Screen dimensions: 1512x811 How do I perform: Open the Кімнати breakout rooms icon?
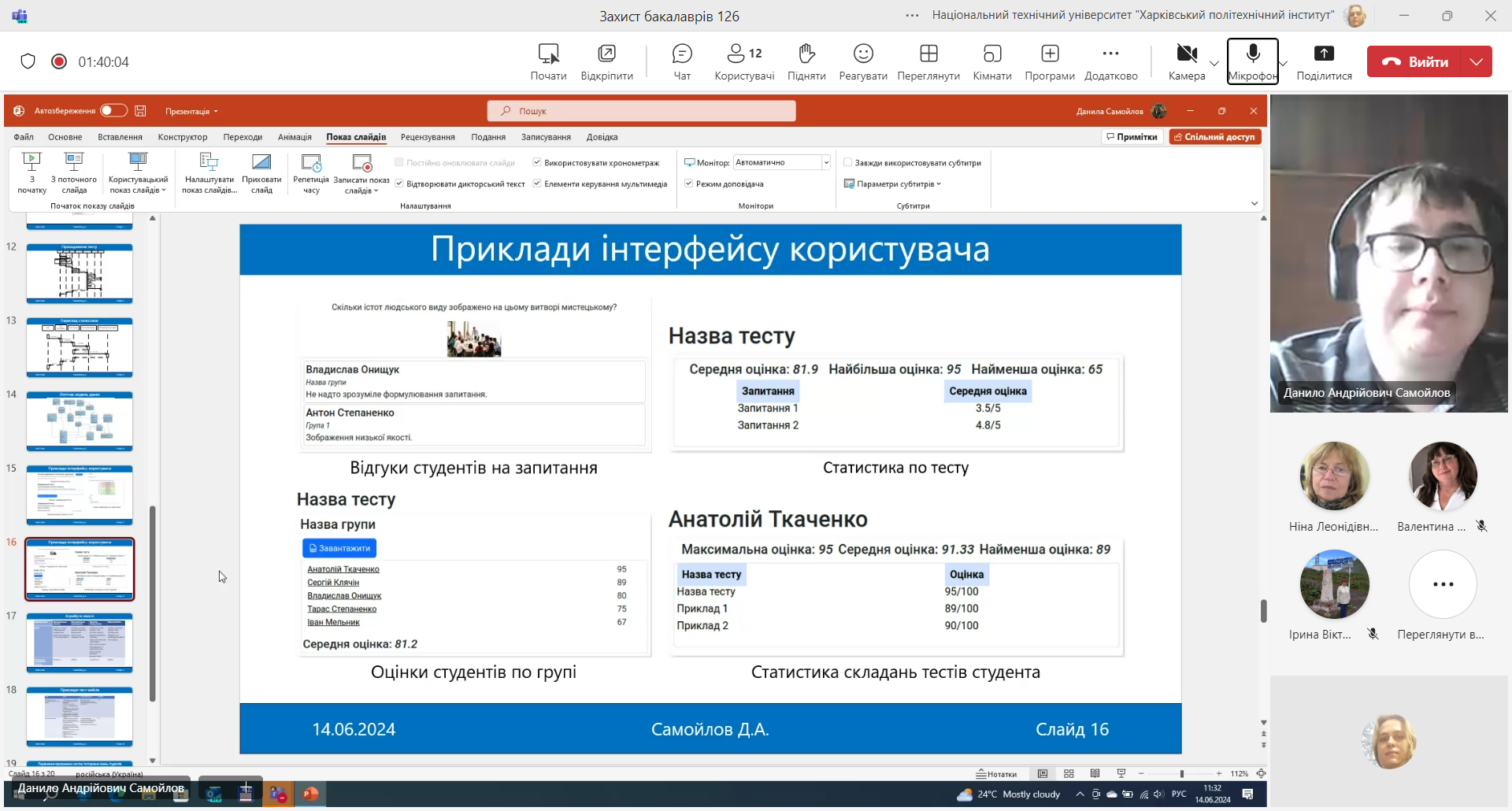991,61
